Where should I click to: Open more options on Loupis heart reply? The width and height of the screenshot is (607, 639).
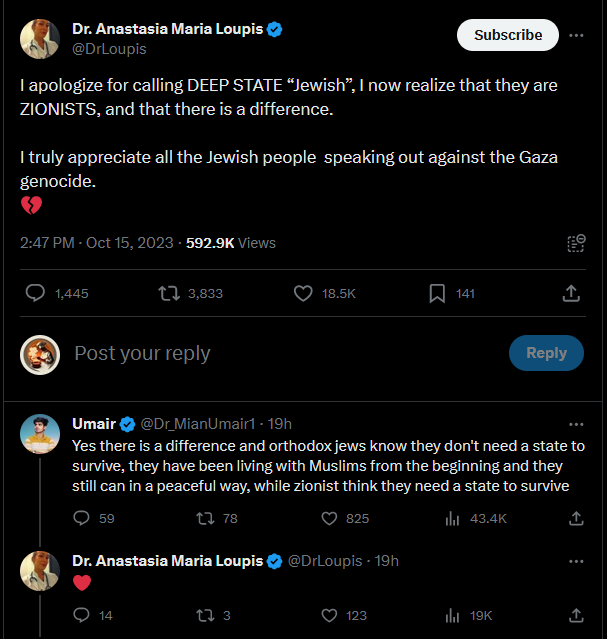[x=576, y=561]
